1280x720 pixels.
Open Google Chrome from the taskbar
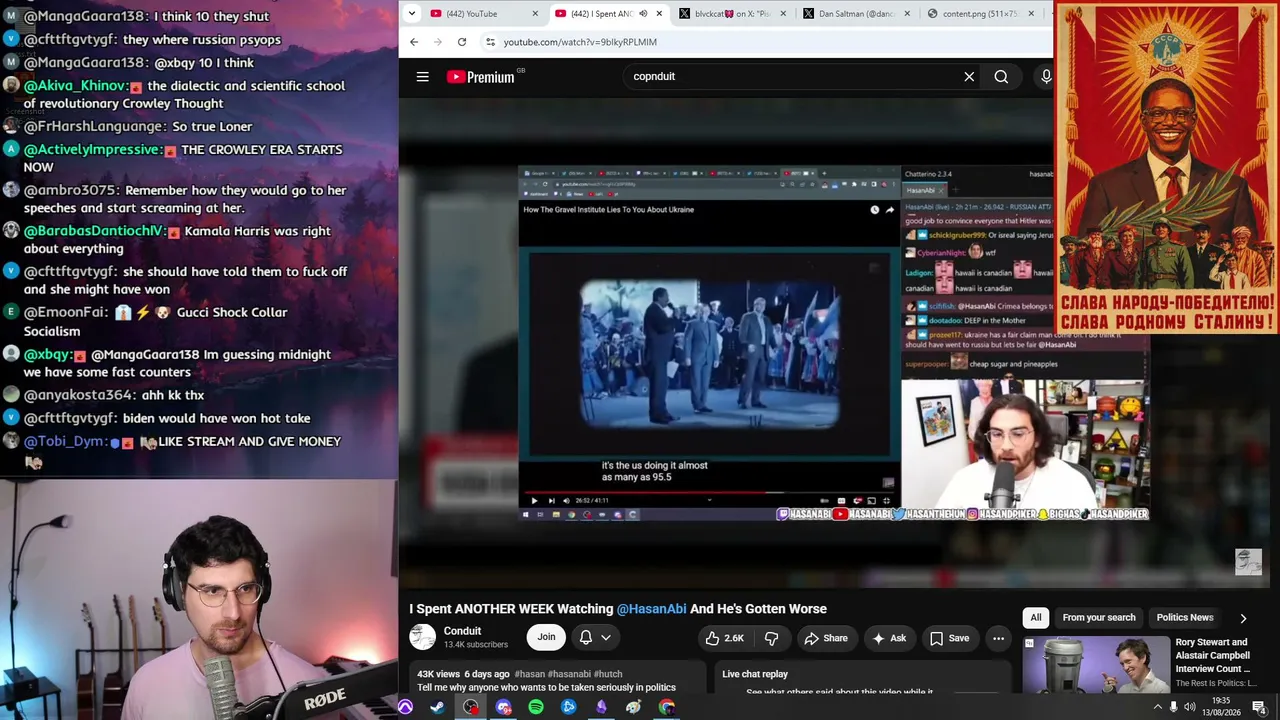click(666, 707)
